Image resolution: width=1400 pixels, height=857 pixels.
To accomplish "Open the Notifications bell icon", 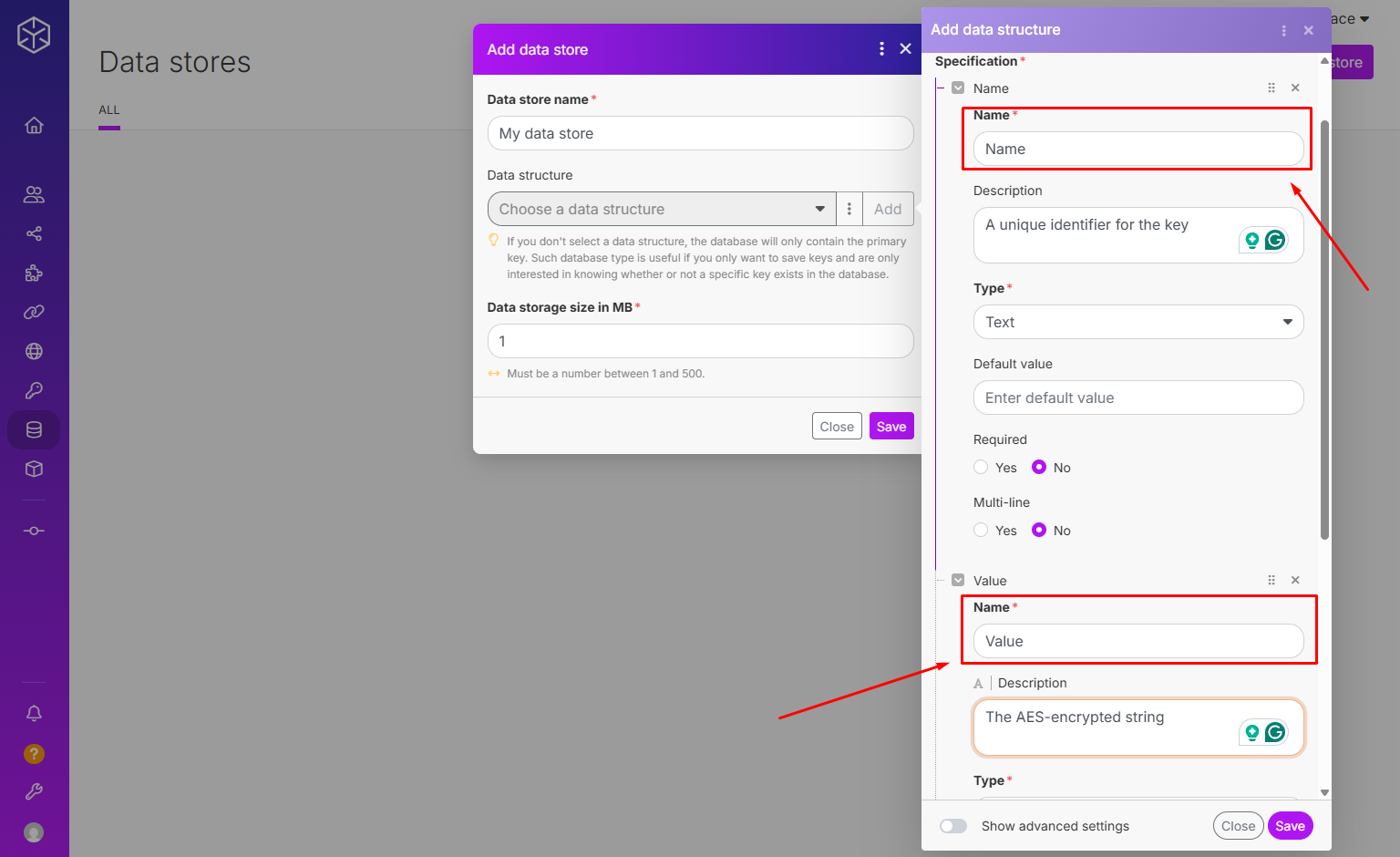I will click(34, 714).
